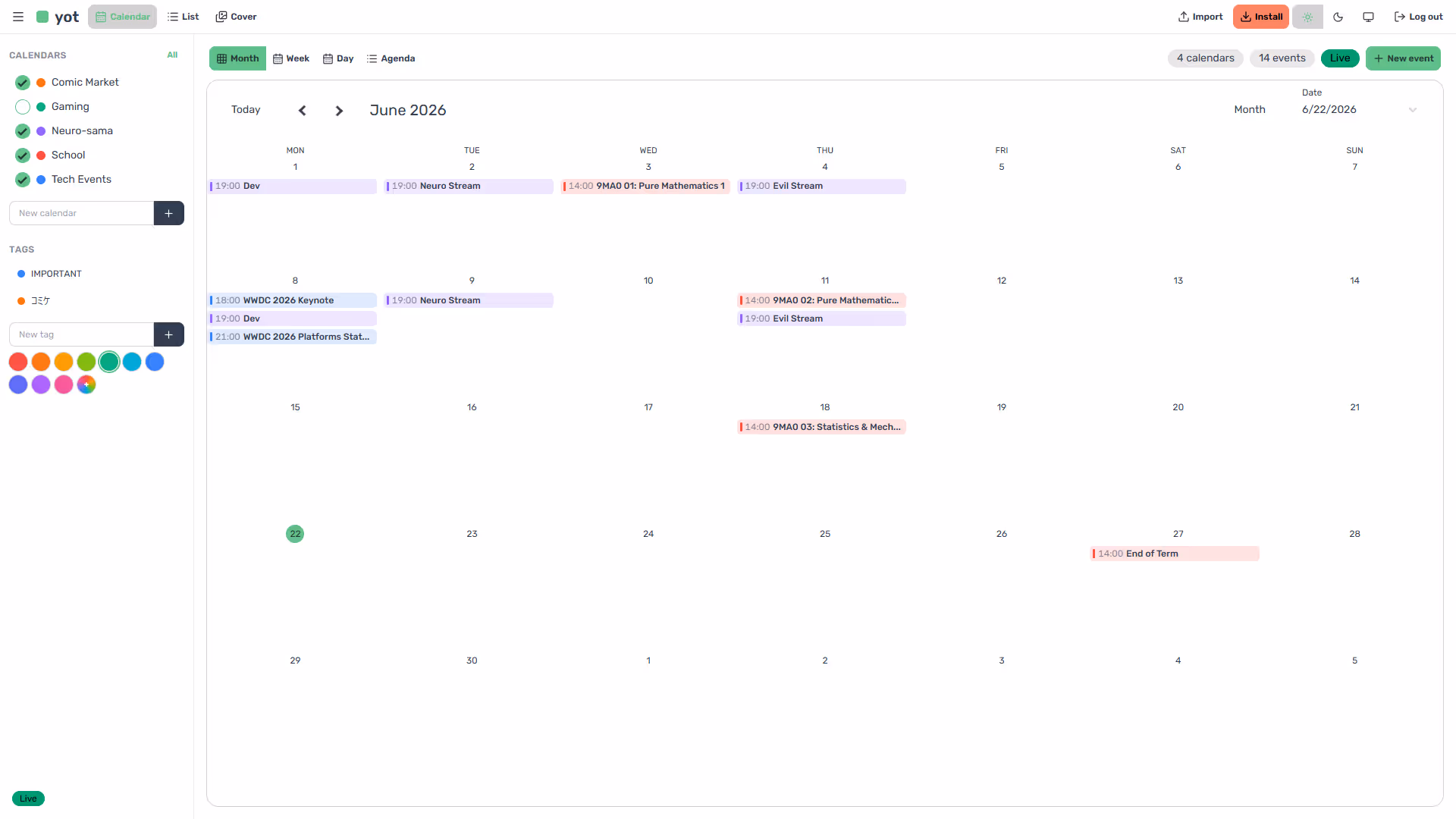Click the New event button
Image resolution: width=1456 pixels, height=819 pixels.
(x=1403, y=58)
